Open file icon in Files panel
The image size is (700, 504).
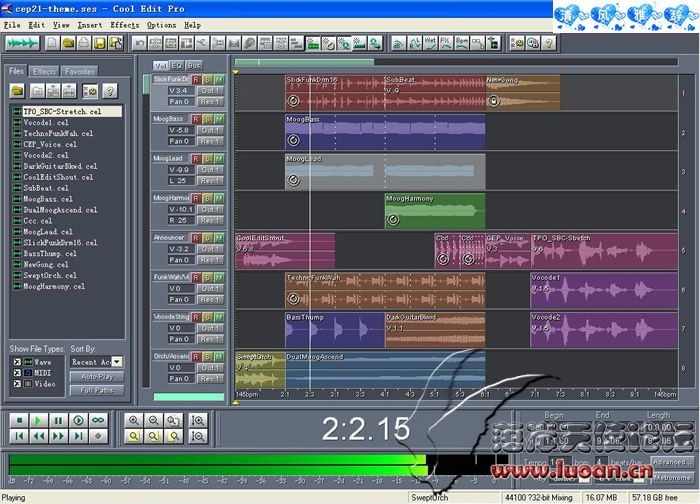click(x=17, y=91)
